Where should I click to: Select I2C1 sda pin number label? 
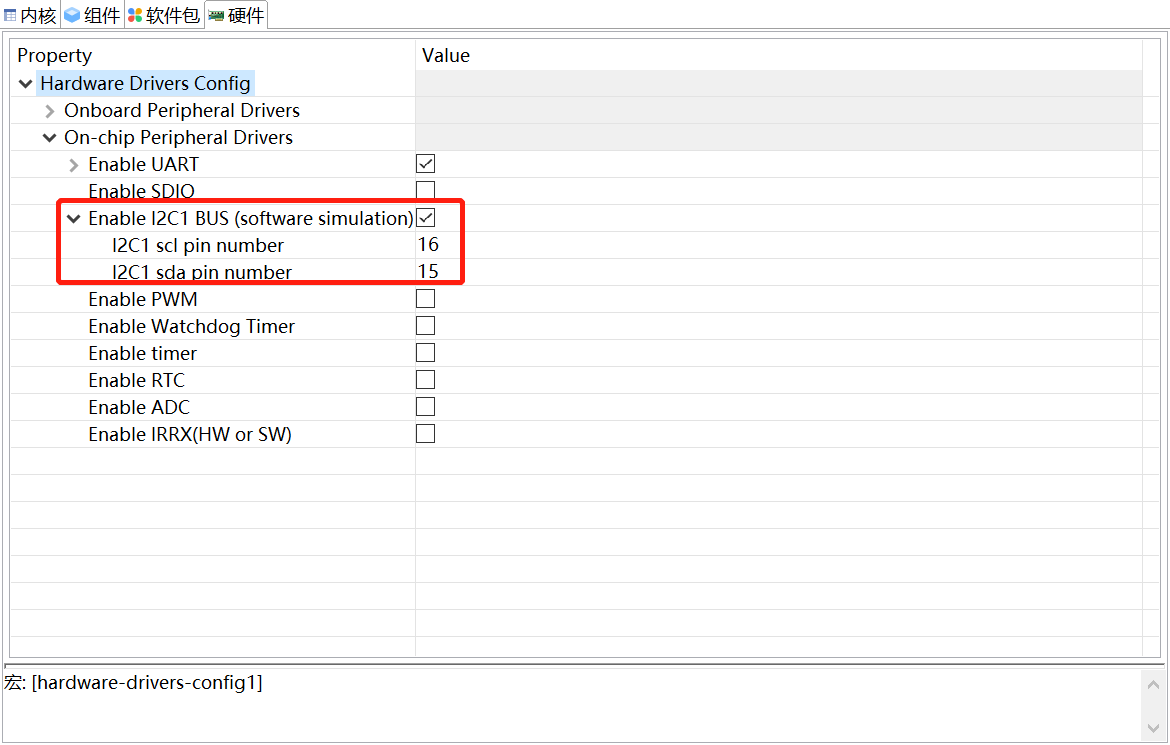[201, 272]
